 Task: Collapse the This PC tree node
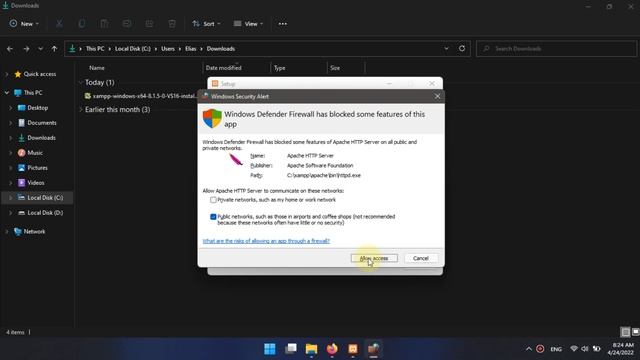tap(7, 93)
